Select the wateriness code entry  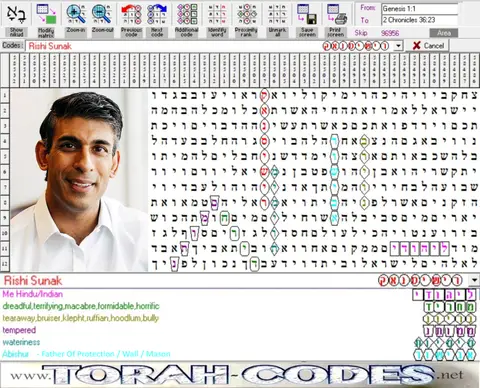(21, 342)
